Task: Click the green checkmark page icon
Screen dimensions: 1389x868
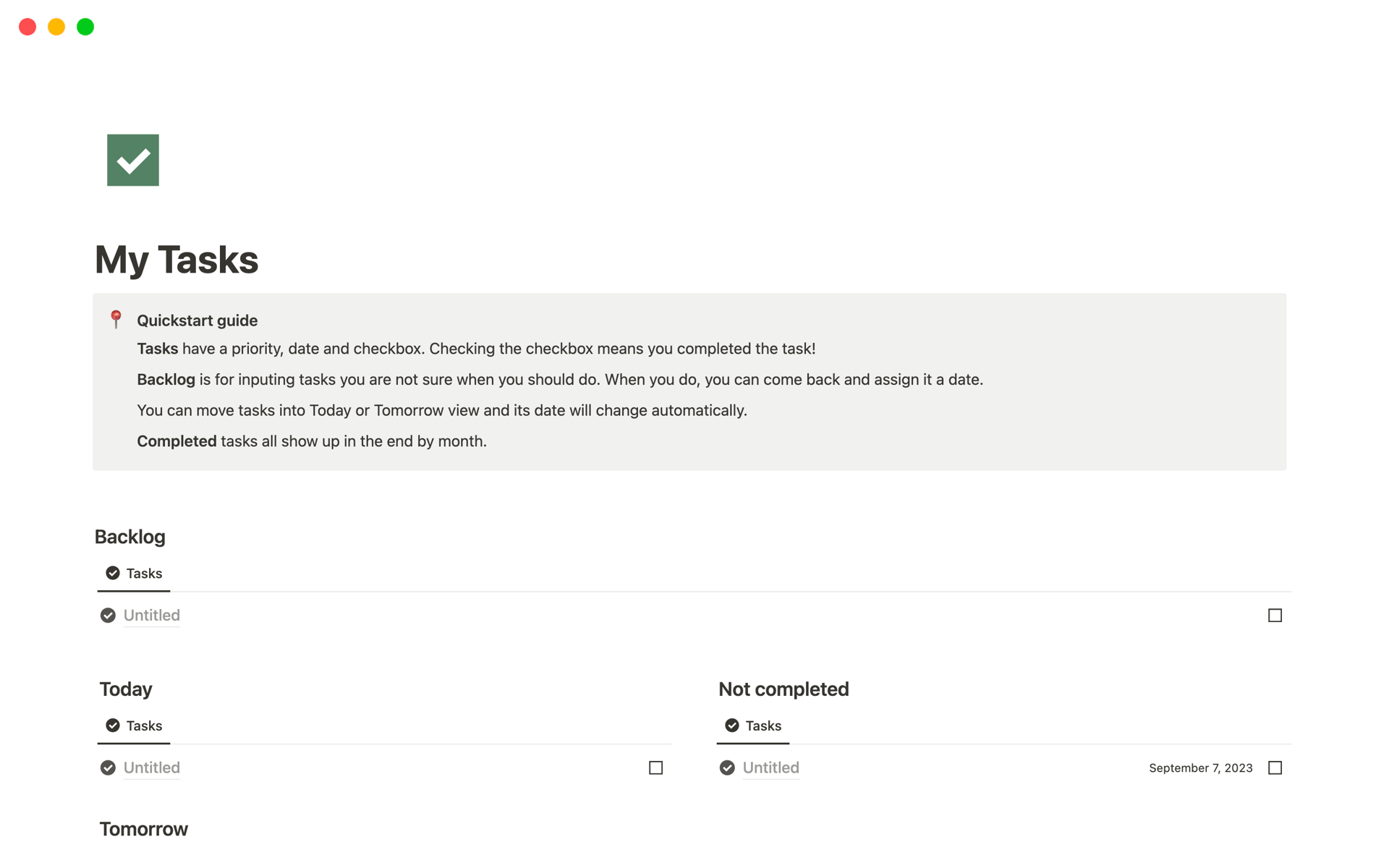Action: [x=133, y=160]
